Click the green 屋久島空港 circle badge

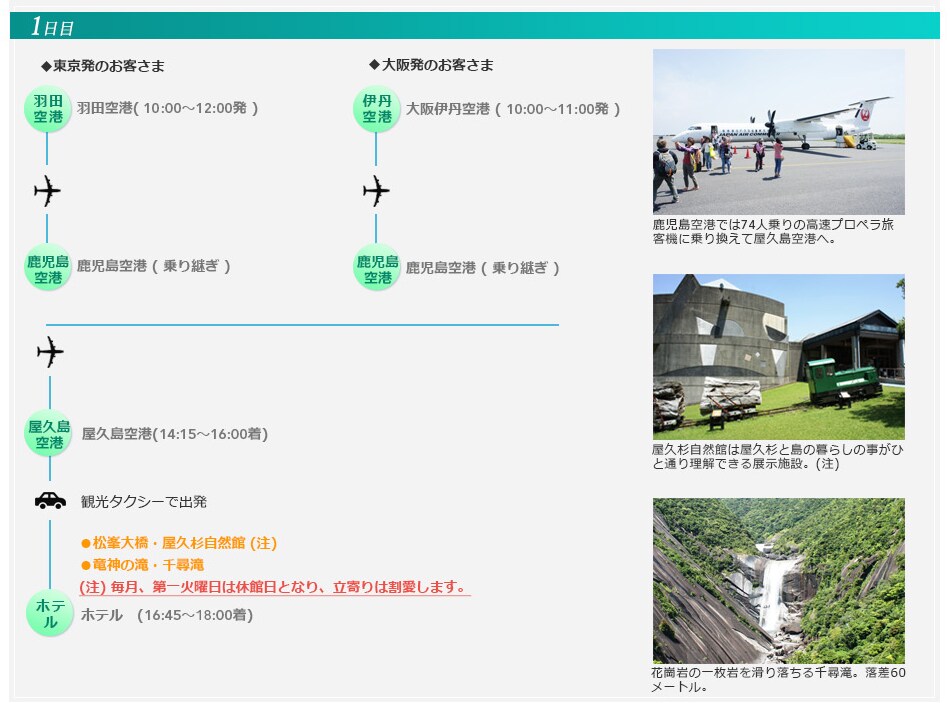pyautogui.click(x=49, y=434)
